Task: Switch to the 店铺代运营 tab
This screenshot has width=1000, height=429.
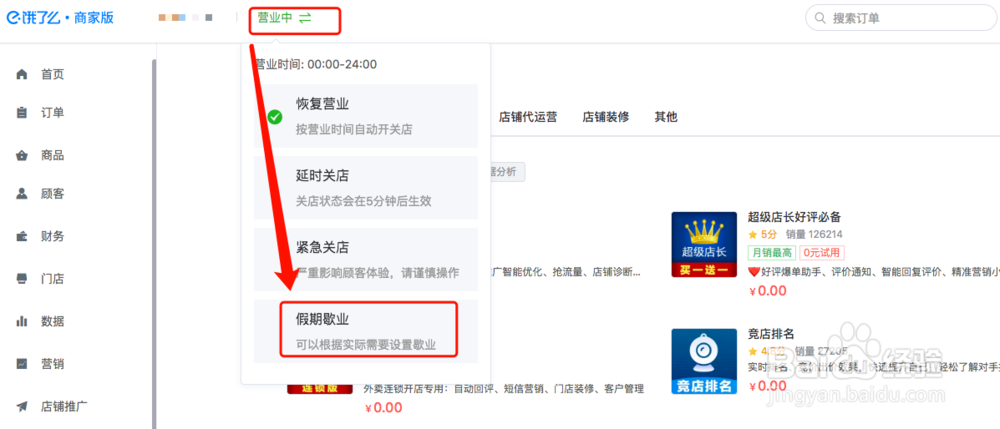Action: [x=527, y=117]
